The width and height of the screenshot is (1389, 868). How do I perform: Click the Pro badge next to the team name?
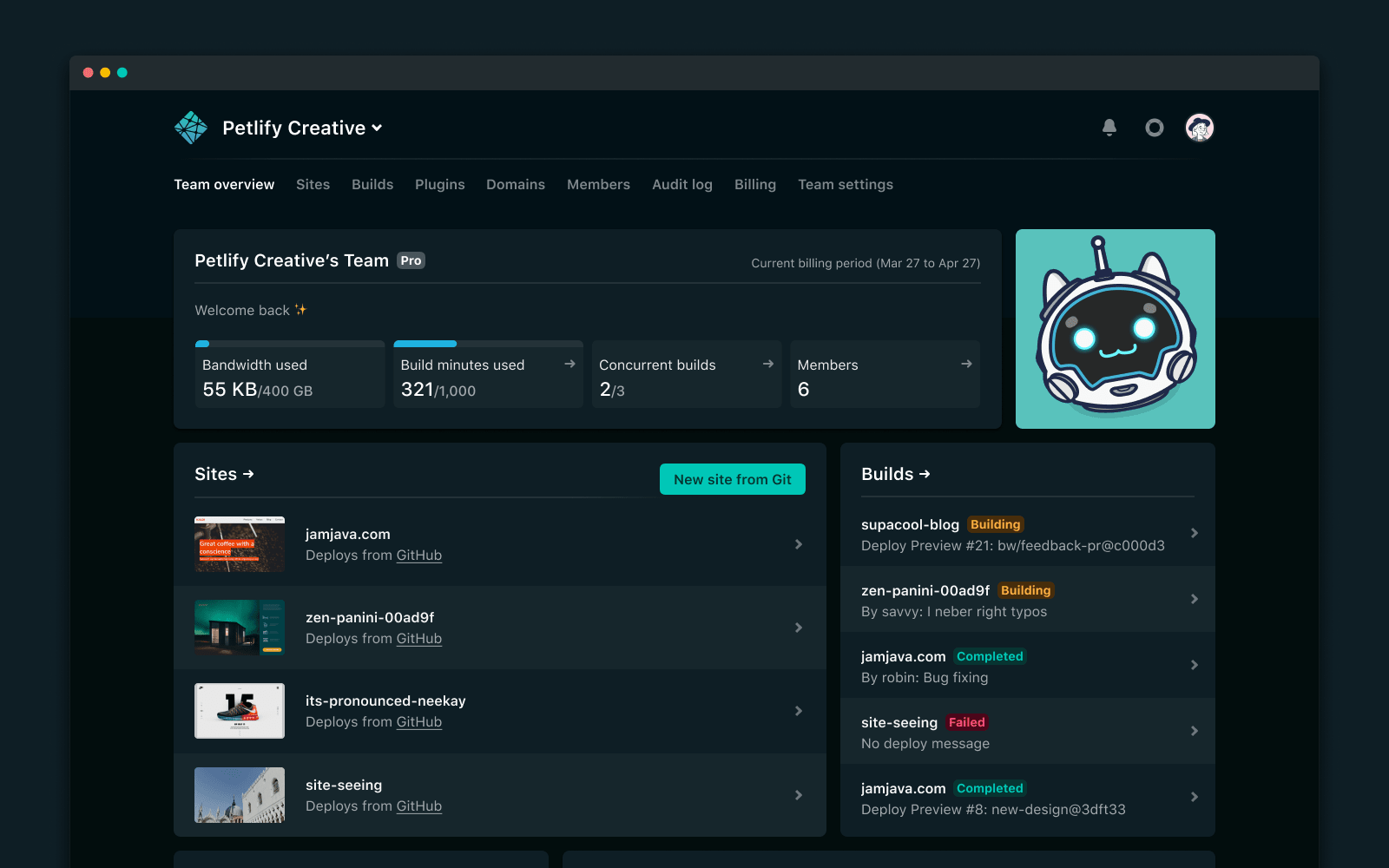(x=410, y=260)
